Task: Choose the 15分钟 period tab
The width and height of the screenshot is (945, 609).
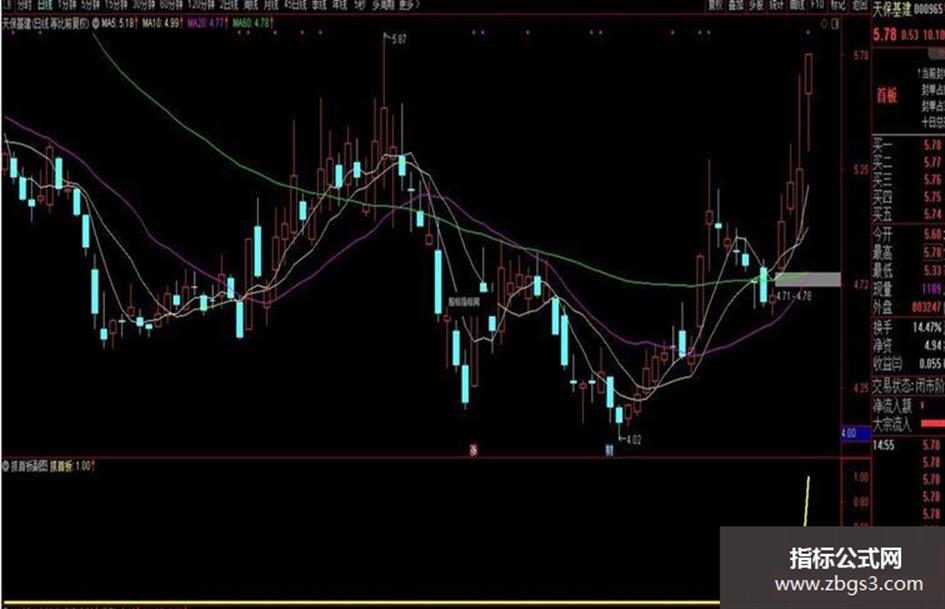Action: (116, 5)
